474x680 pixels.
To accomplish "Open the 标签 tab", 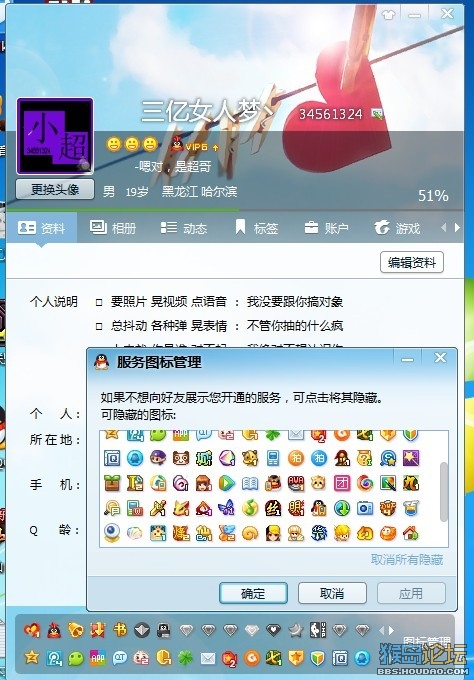I will click(x=256, y=227).
